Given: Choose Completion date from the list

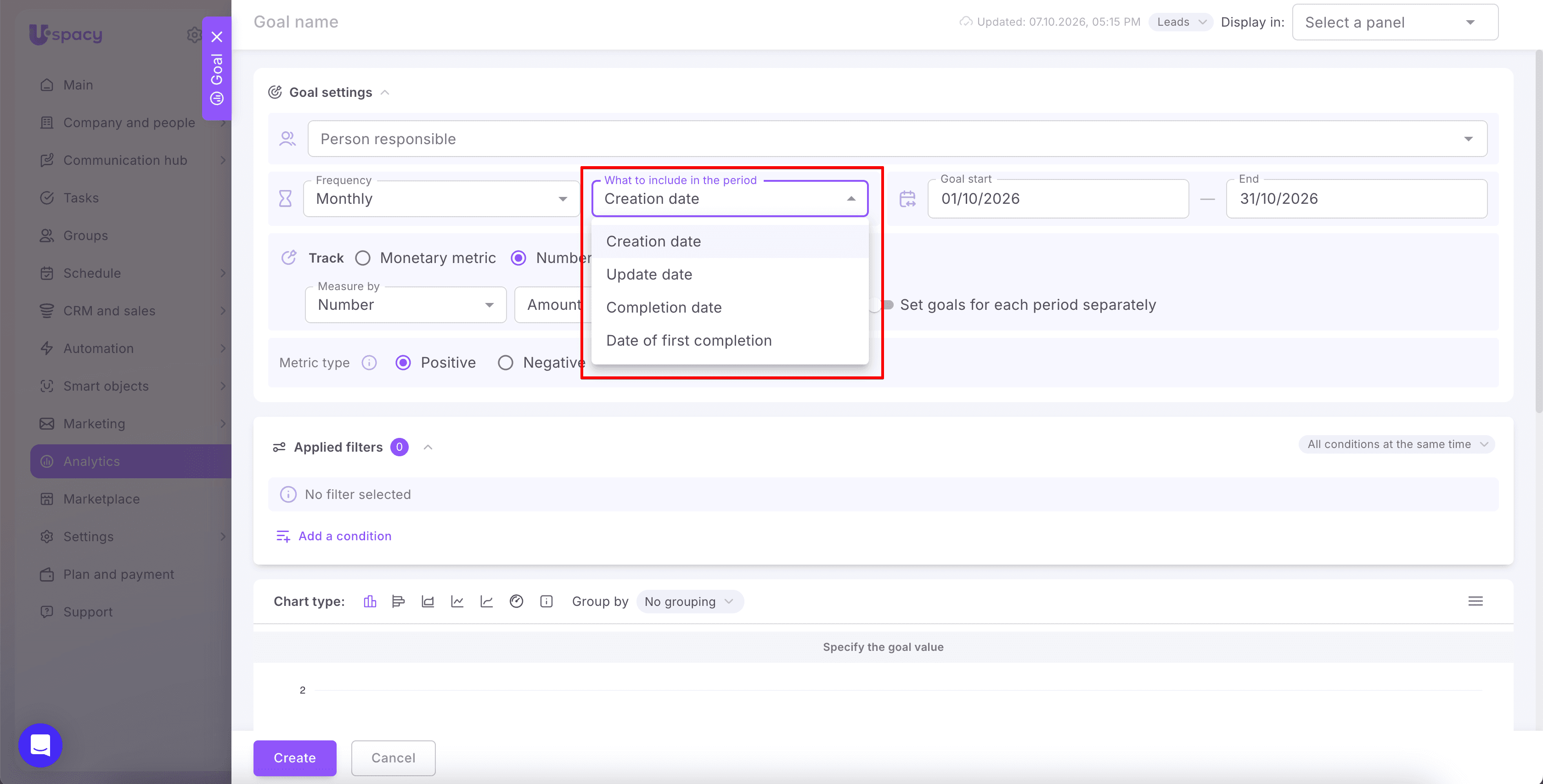Looking at the screenshot, I should (x=730, y=307).
